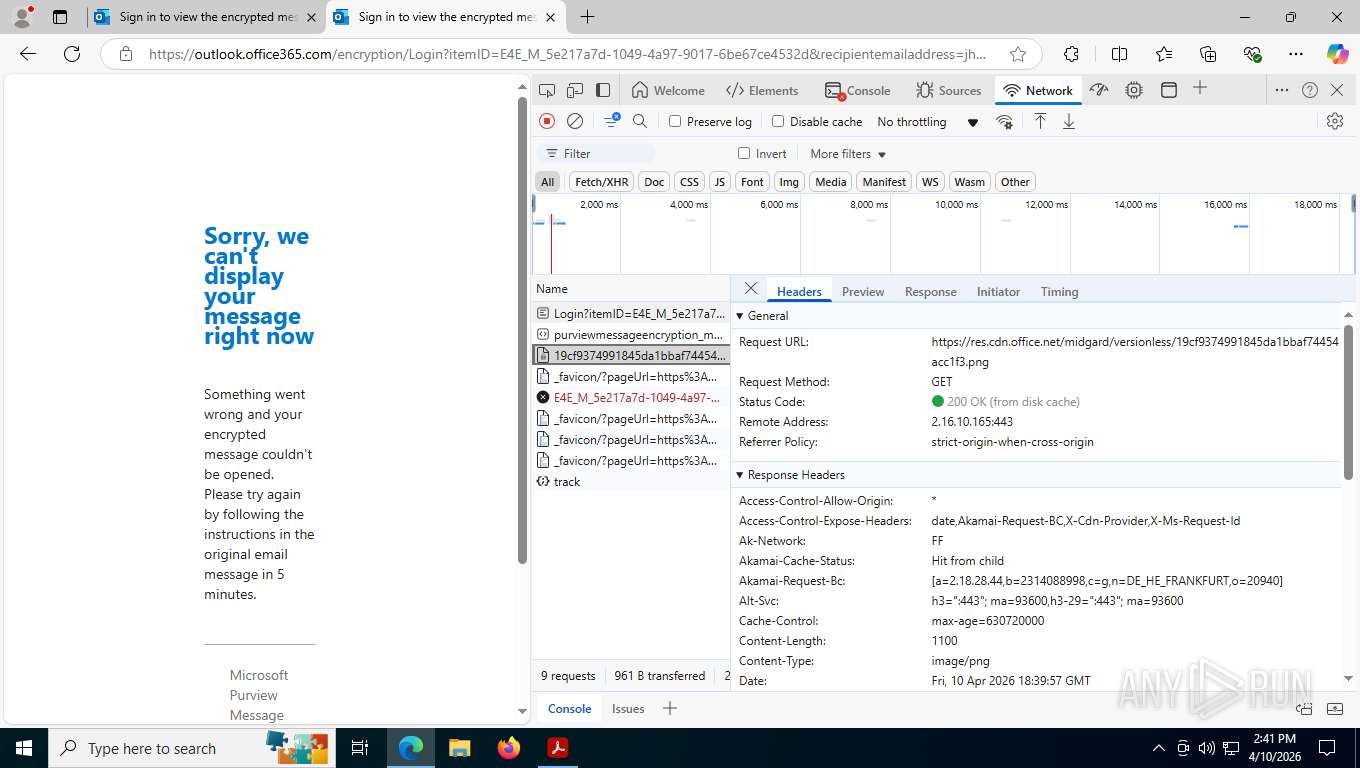Select failed E4E_M_5e217a7d request row

point(631,397)
